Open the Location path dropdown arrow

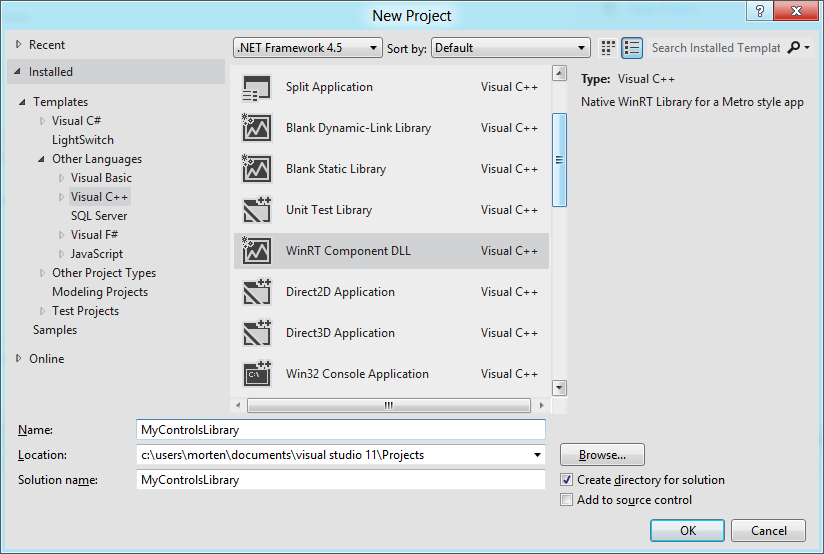pyautogui.click(x=537, y=455)
